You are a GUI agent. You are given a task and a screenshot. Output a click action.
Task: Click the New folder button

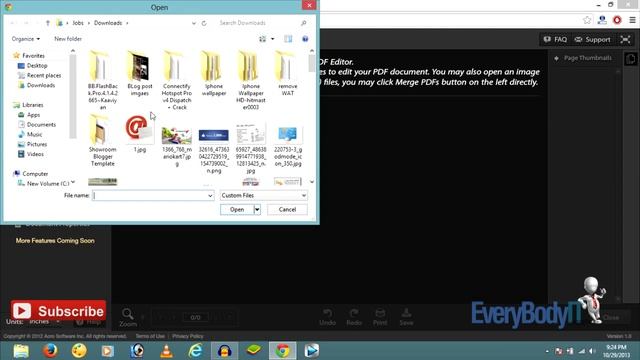pyautogui.click(x=68, y=39)
